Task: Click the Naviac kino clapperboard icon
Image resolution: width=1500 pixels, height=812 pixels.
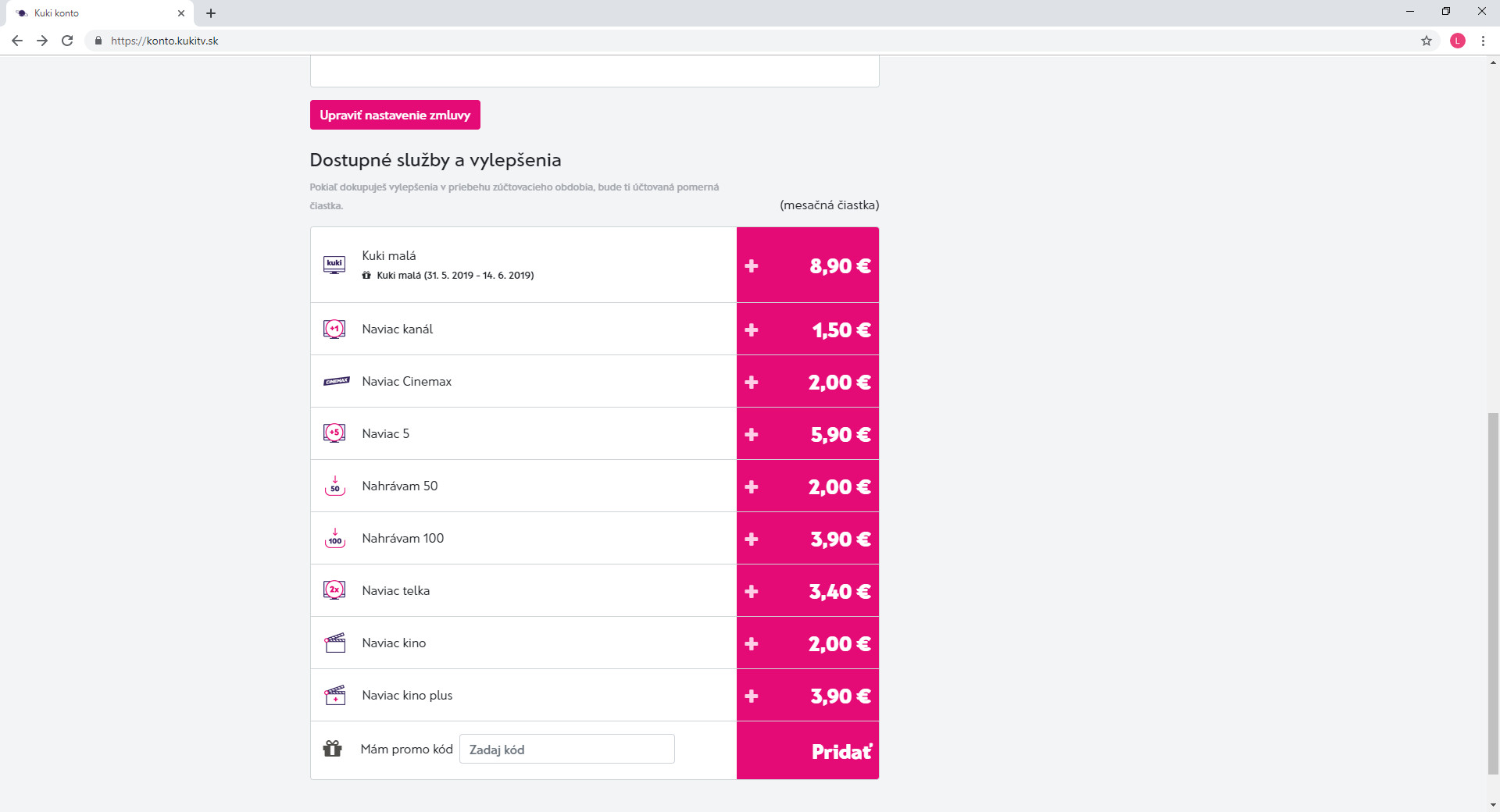Action: click(335, 643)
